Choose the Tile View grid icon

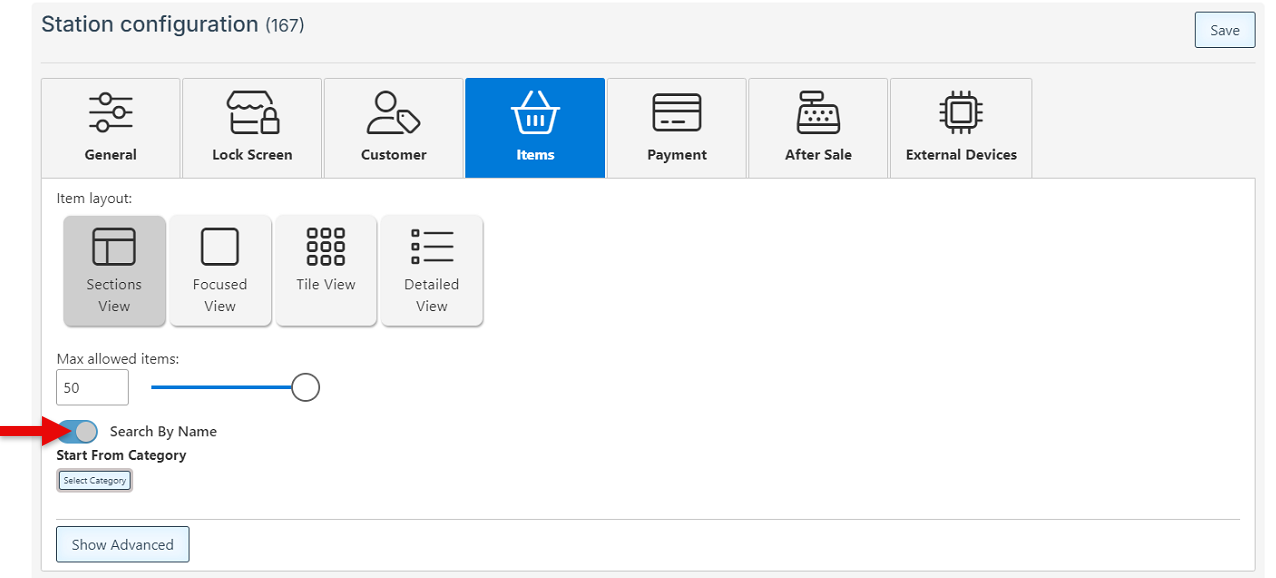pos(326,245)
